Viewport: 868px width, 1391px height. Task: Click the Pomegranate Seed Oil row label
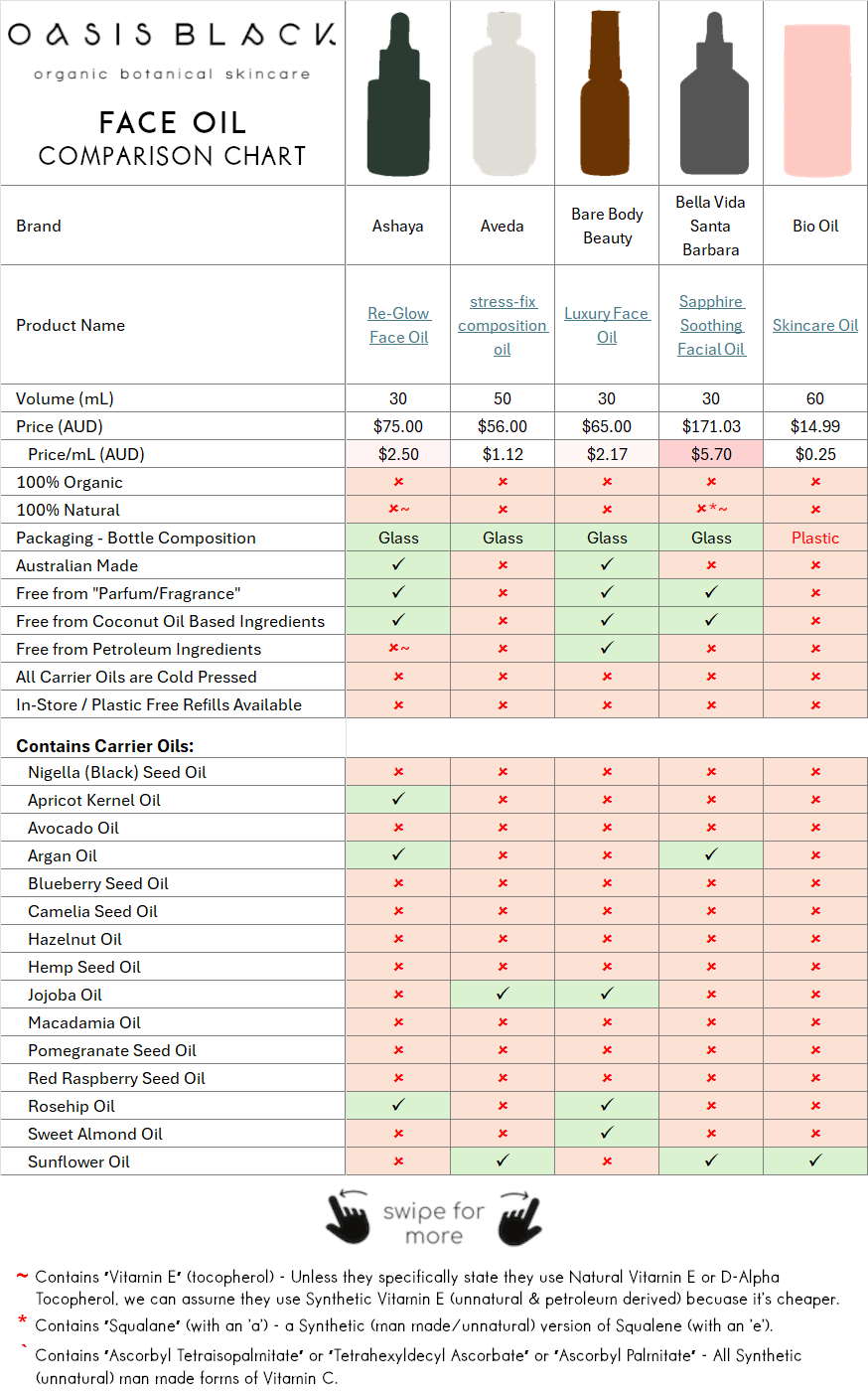click(x=112, y=1050)
